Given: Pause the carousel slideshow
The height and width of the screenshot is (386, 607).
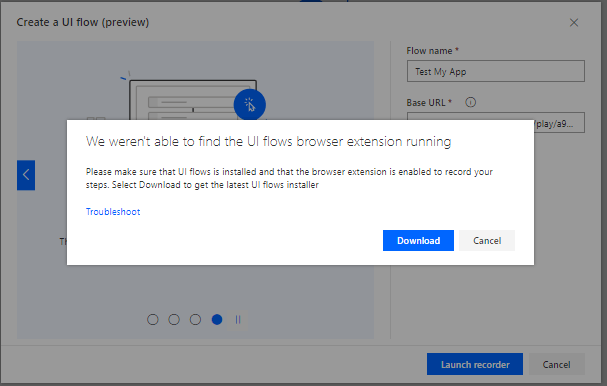Looking at the screenshot, I should pos(238,319).
